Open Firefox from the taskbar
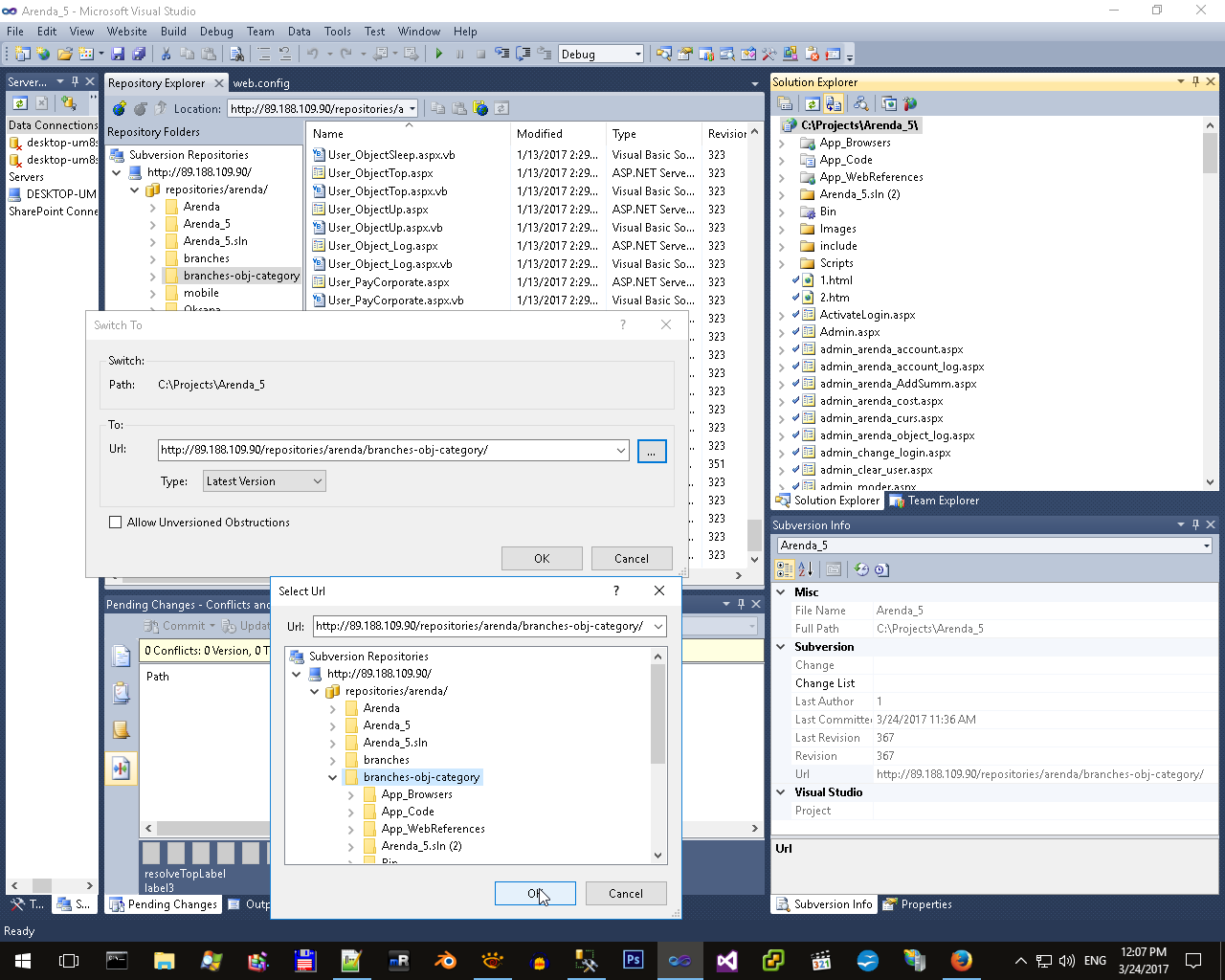1225x980 pixels. 961,960
